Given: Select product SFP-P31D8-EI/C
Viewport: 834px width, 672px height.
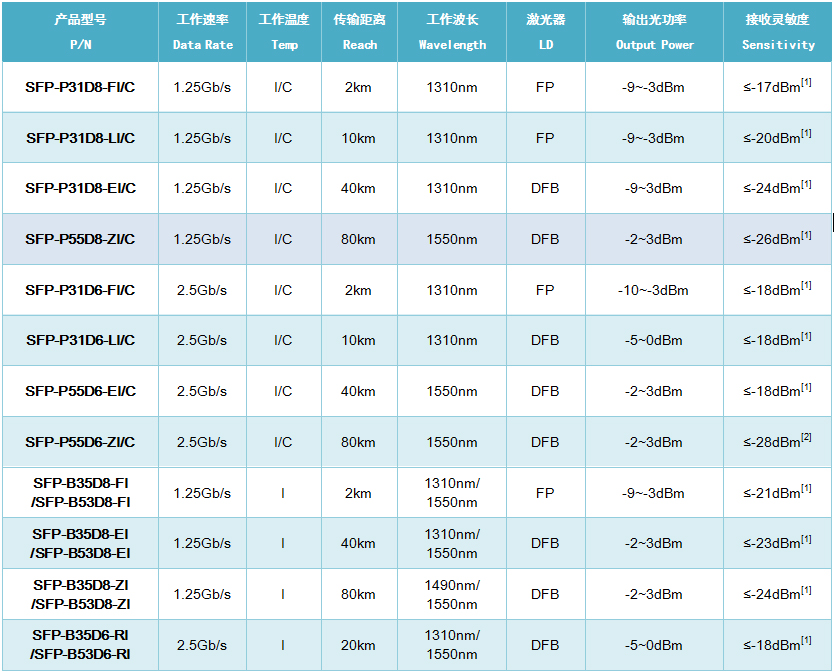Looking at the screenshot, I should [80, 188].
